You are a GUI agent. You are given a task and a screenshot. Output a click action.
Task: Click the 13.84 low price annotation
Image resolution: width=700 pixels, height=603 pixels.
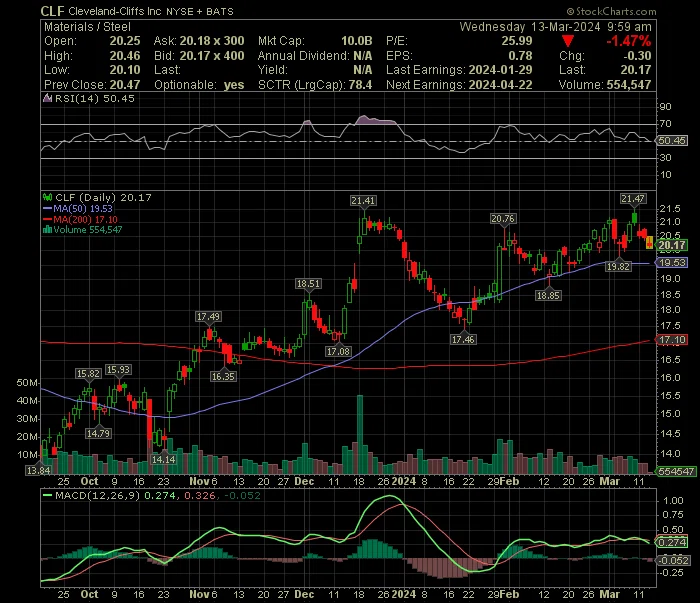(x=39, y=470)
